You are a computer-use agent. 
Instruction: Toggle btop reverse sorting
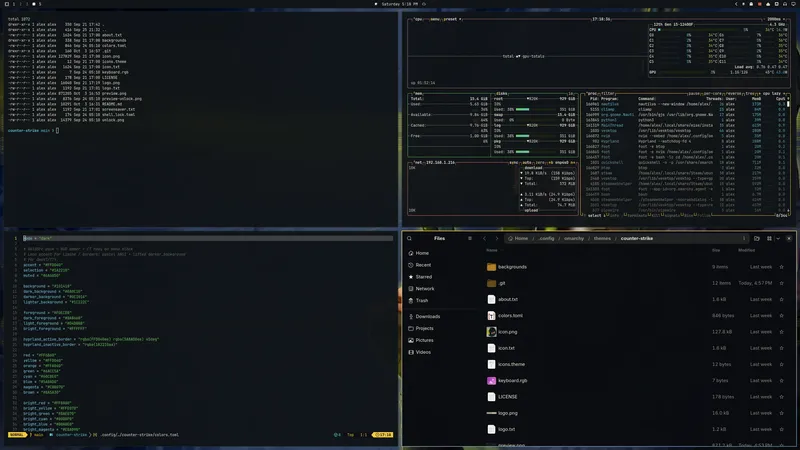pyautogui.click(x=734, y=94)
